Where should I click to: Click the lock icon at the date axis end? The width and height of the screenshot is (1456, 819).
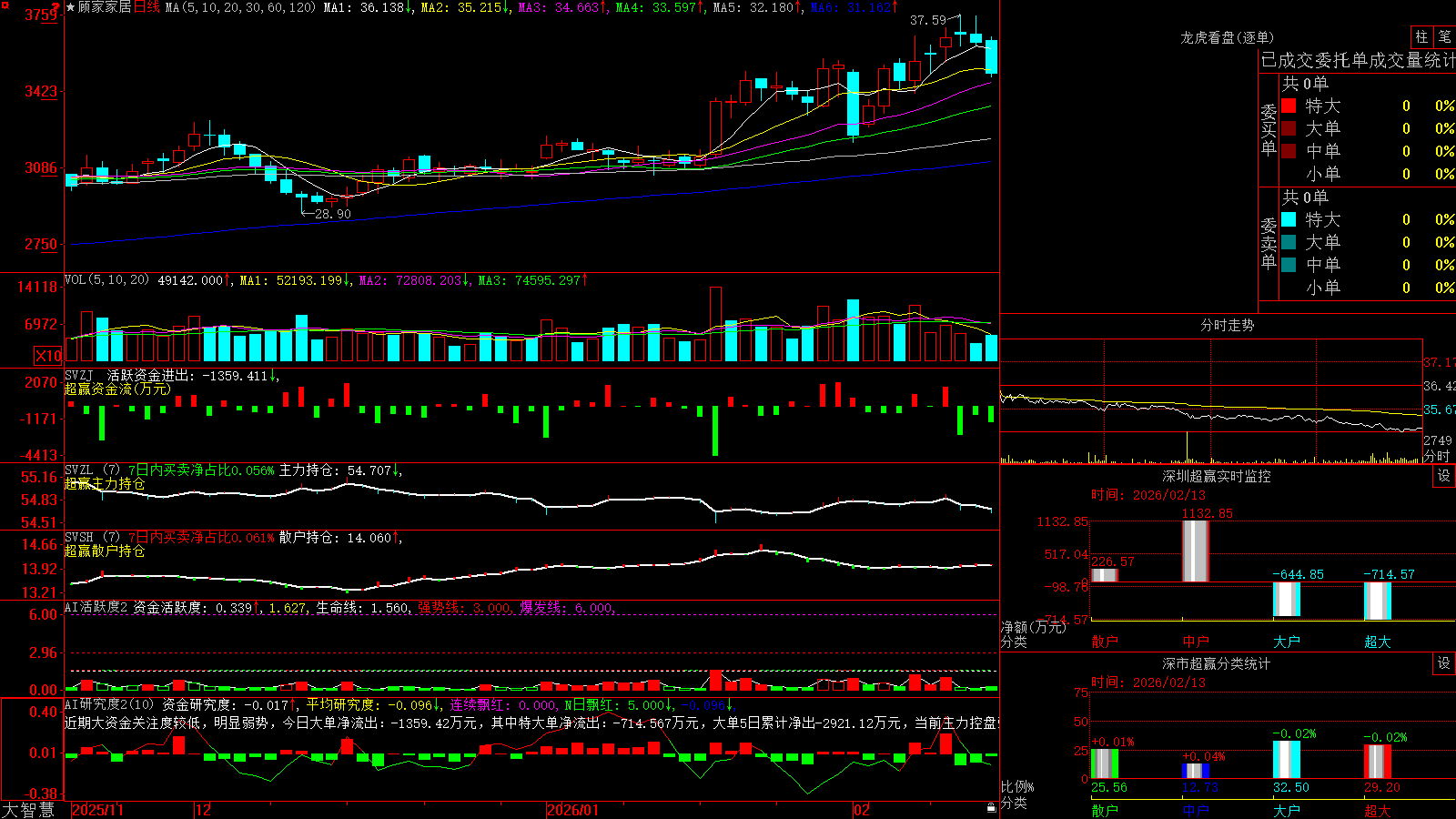(991, 808)
